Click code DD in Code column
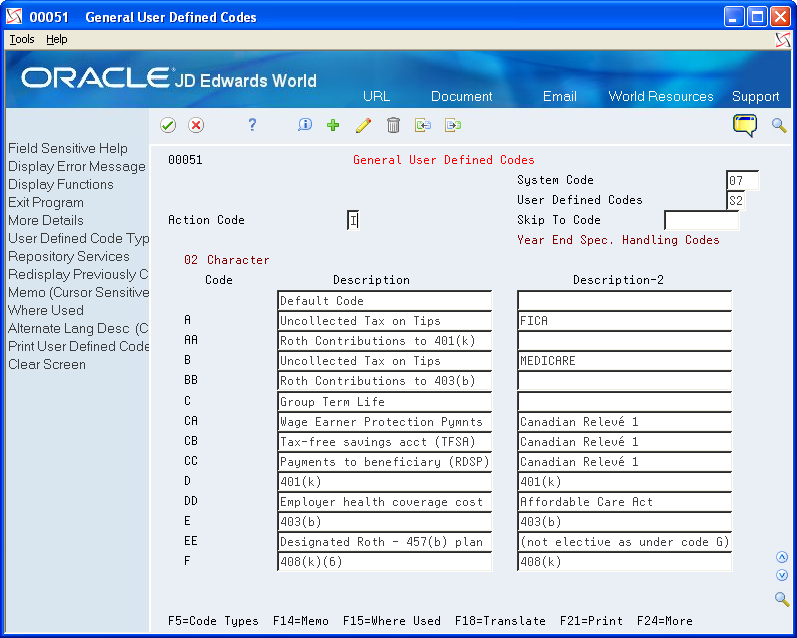Screen dimensions: 797x638 (x=191, y=501)
